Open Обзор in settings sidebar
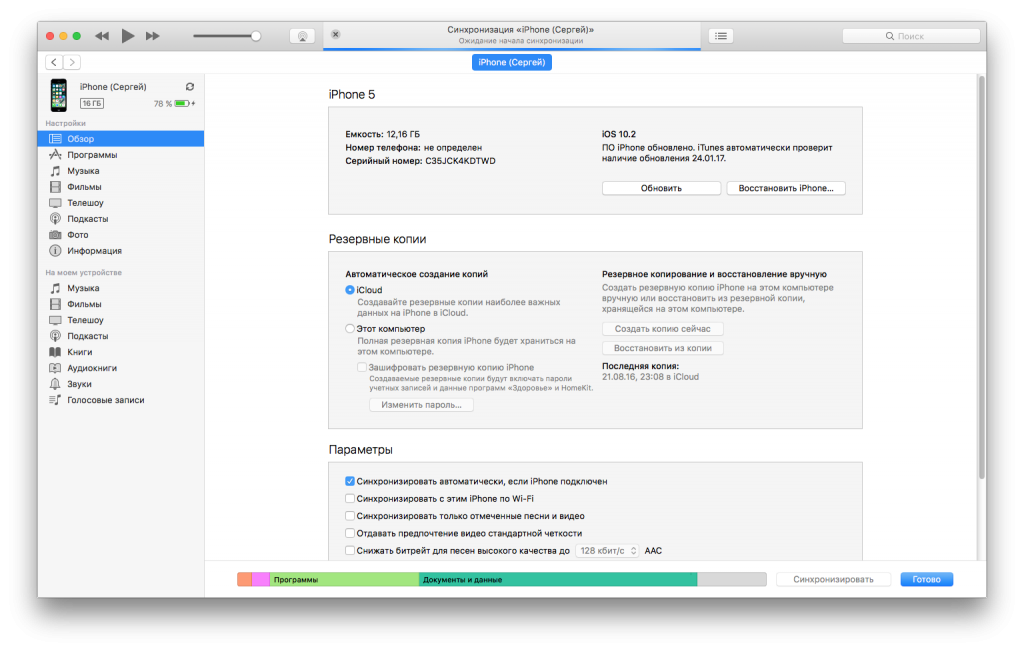Image resolution: width=1024 pixels, height=651 pixels. click(121, 138)
